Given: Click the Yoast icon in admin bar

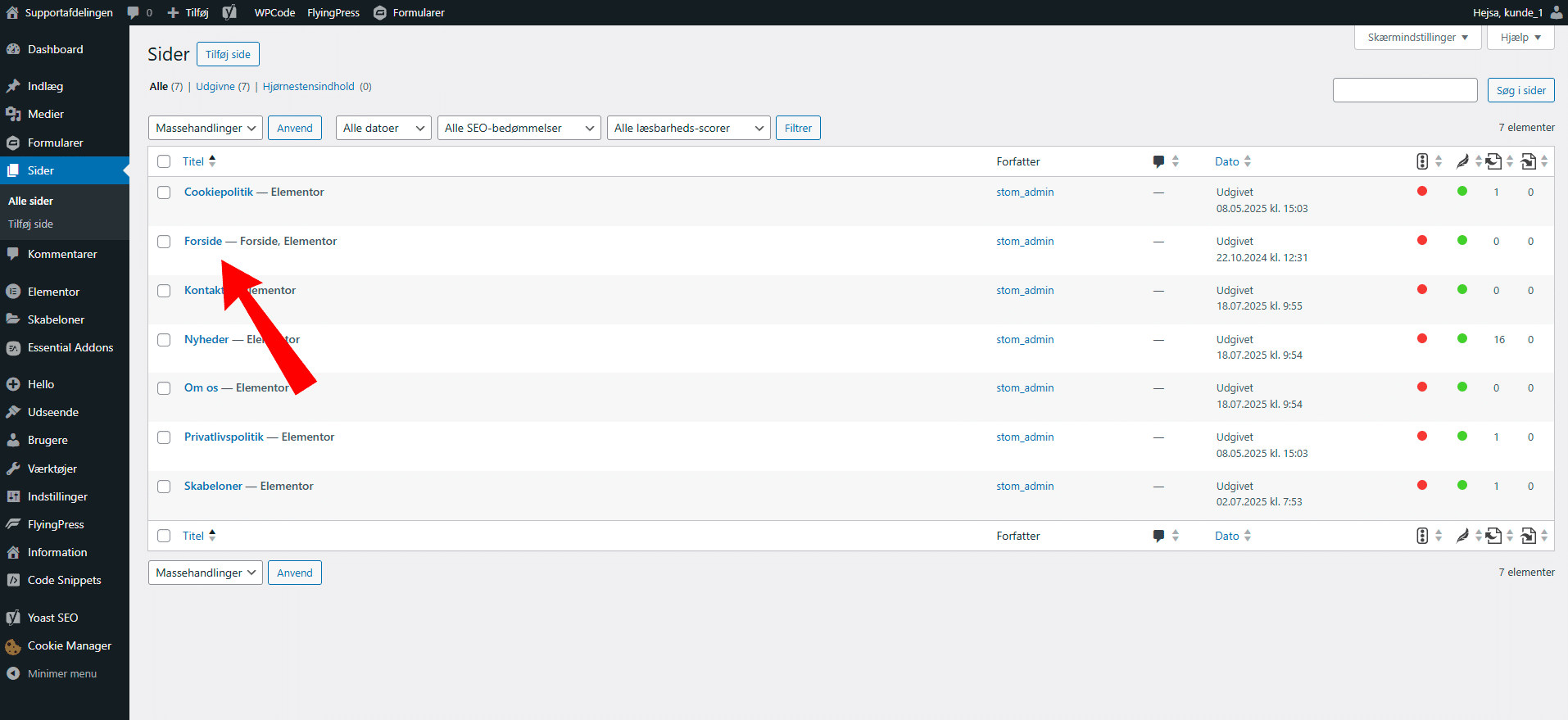Looking at the screenshot, I should coord(229,12).
